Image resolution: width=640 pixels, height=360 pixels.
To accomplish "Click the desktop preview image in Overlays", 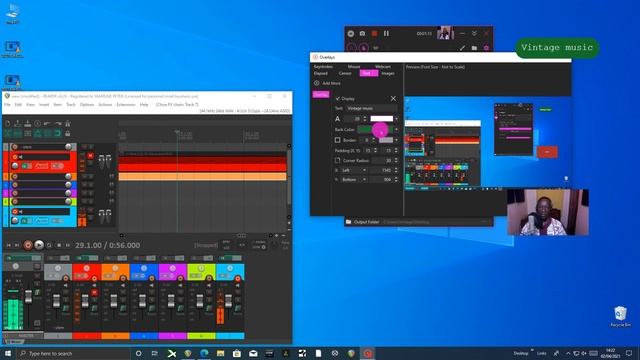I will [487, 143].
